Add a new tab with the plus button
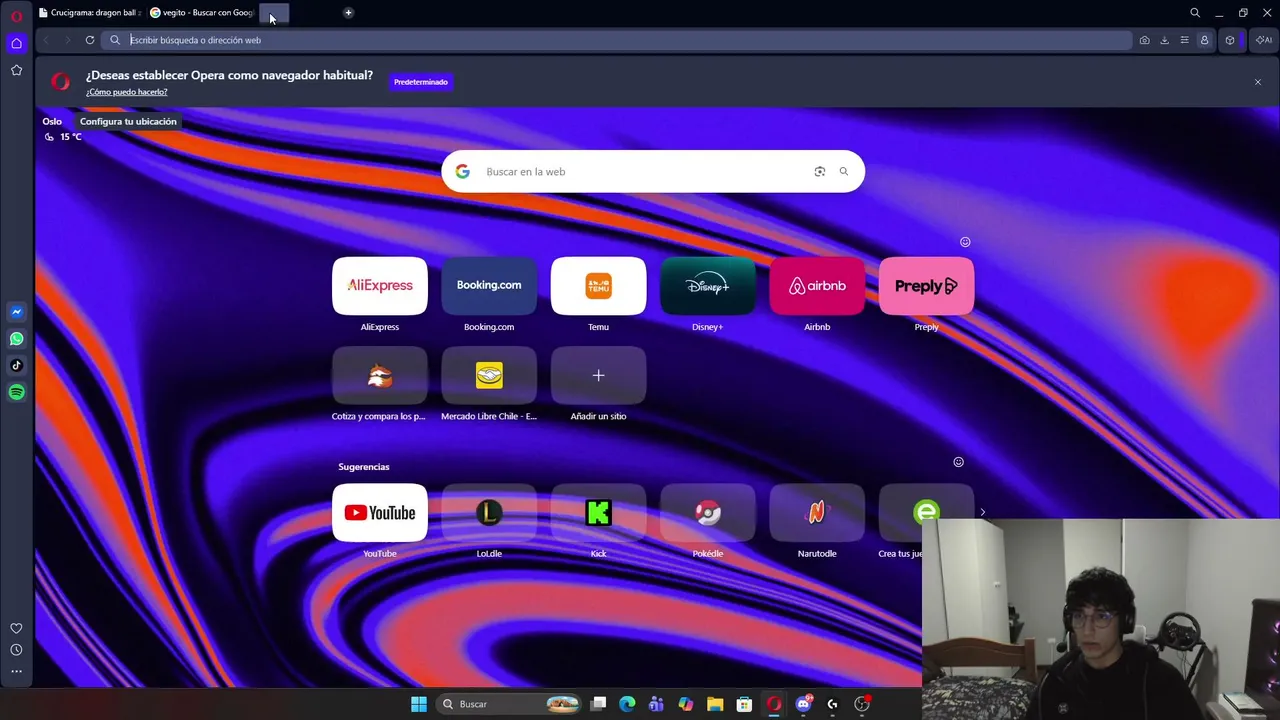 [x=348, y=13]
